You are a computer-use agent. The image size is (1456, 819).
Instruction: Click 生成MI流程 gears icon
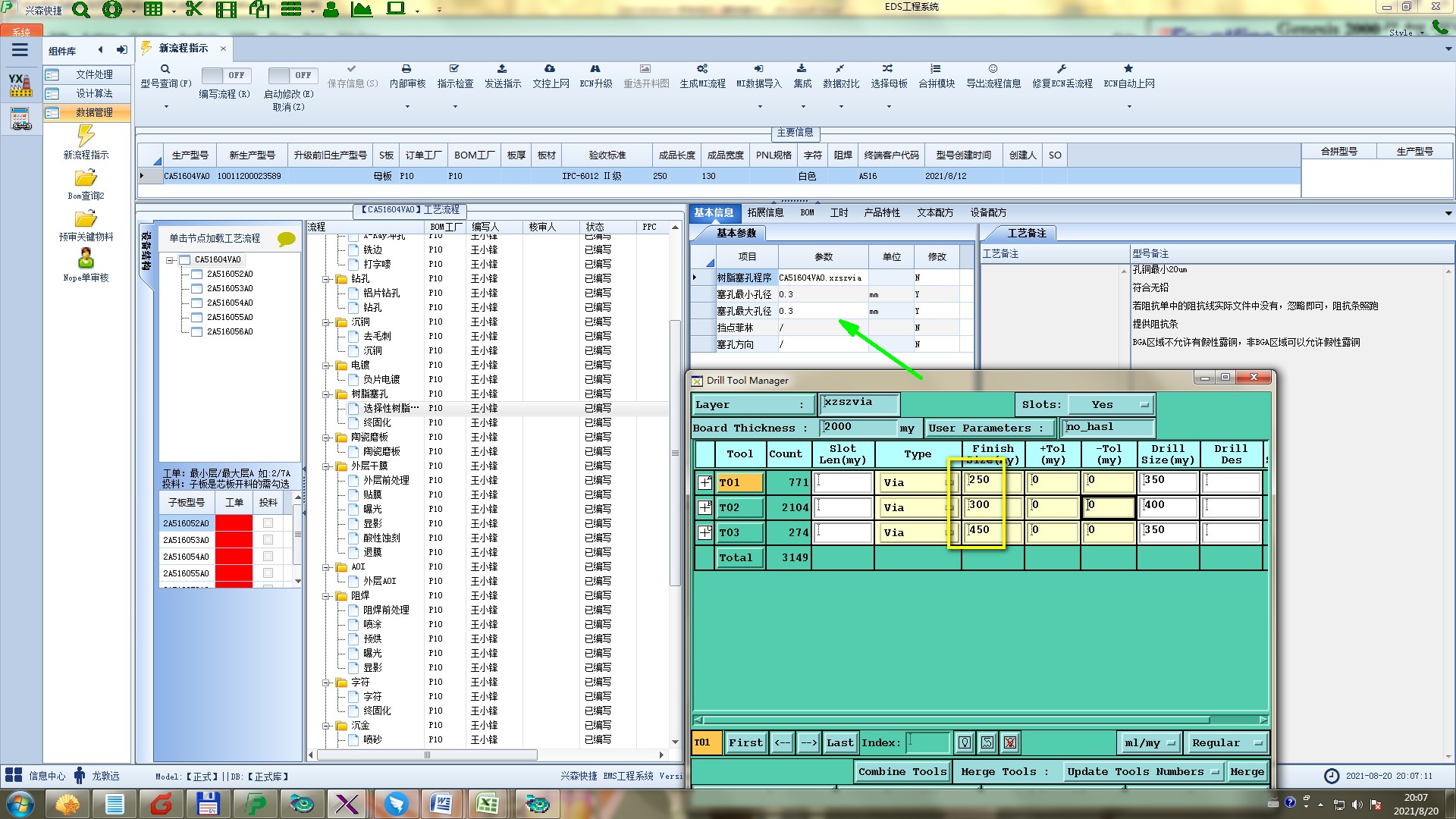click(702, 69)
